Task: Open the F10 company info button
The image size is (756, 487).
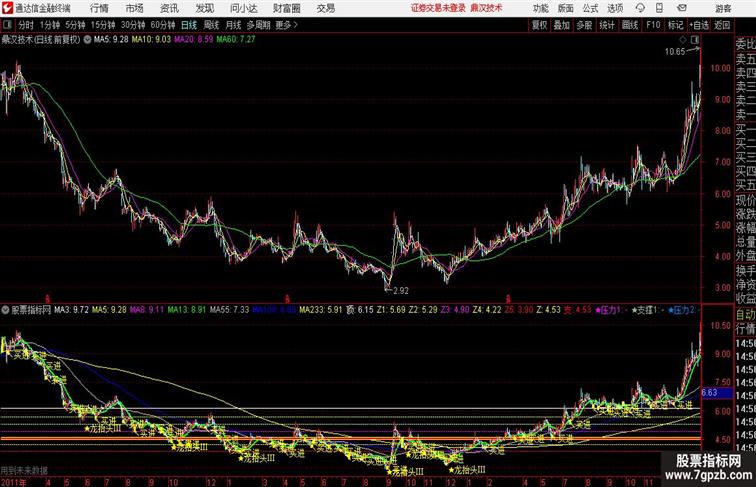Action: tap(653, 25)
